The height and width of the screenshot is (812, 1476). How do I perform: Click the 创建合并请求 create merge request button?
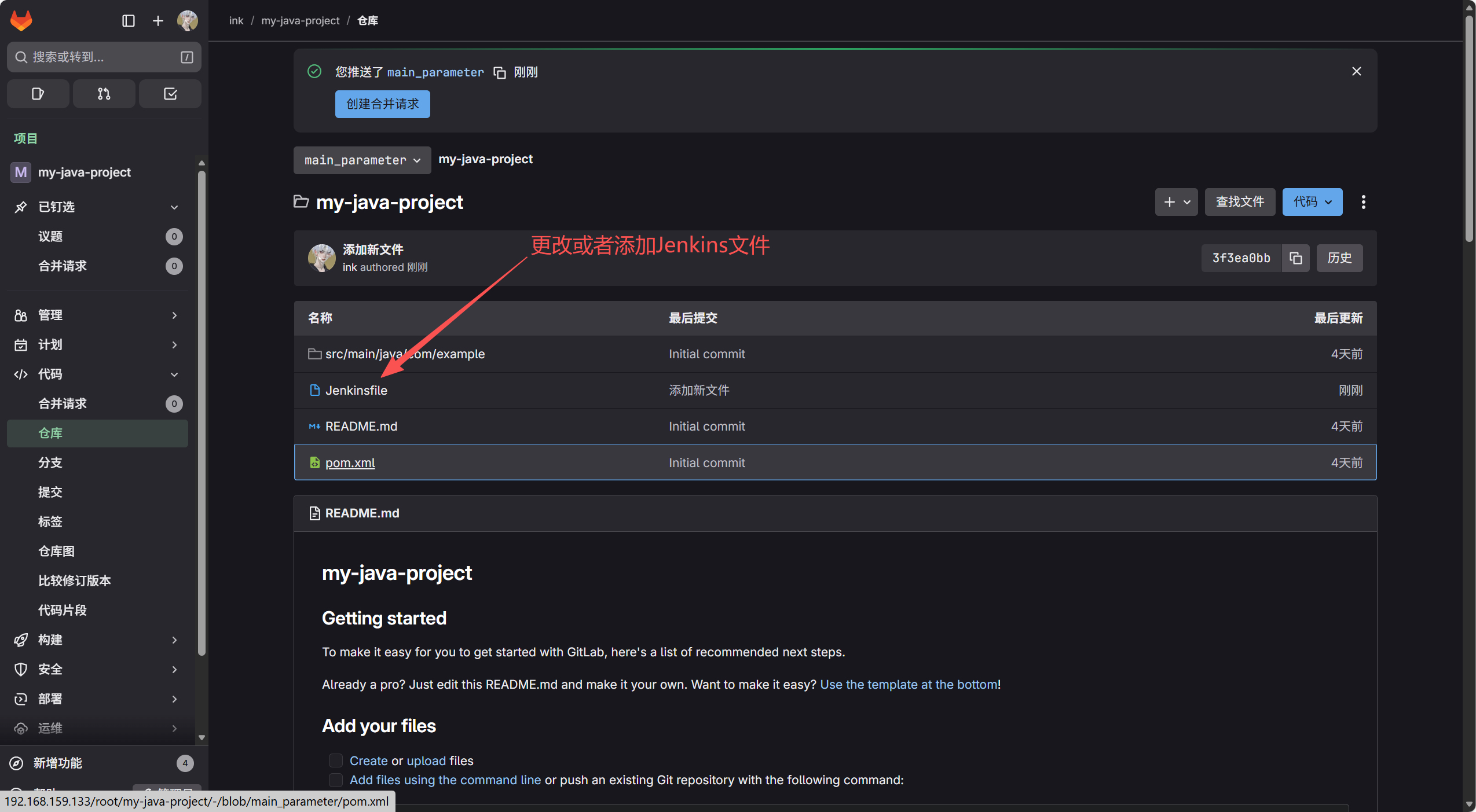point(382,104)
